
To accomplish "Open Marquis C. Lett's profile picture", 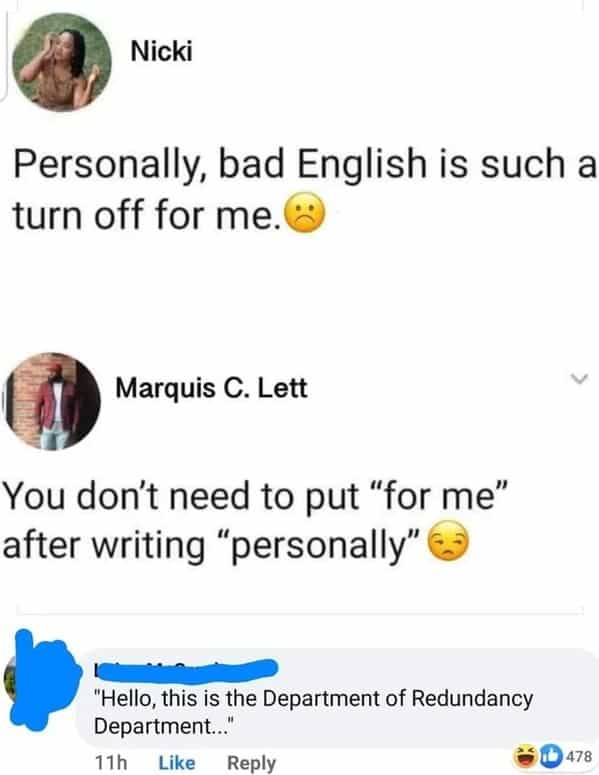I will coord(52,401).
